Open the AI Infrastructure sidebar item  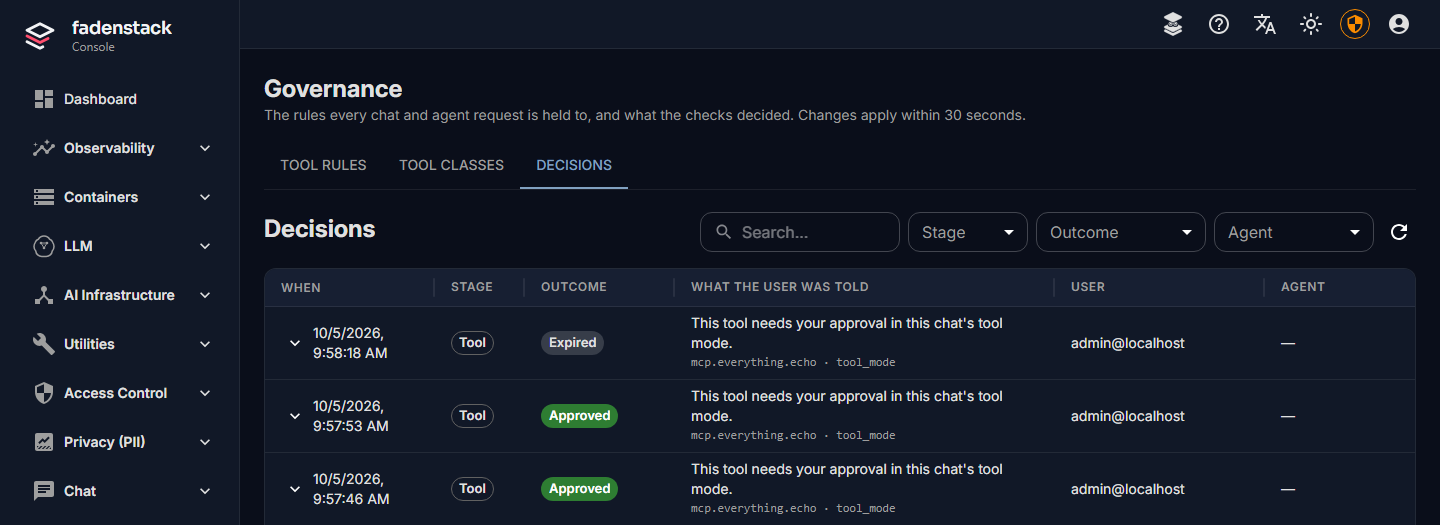point(120,295)
